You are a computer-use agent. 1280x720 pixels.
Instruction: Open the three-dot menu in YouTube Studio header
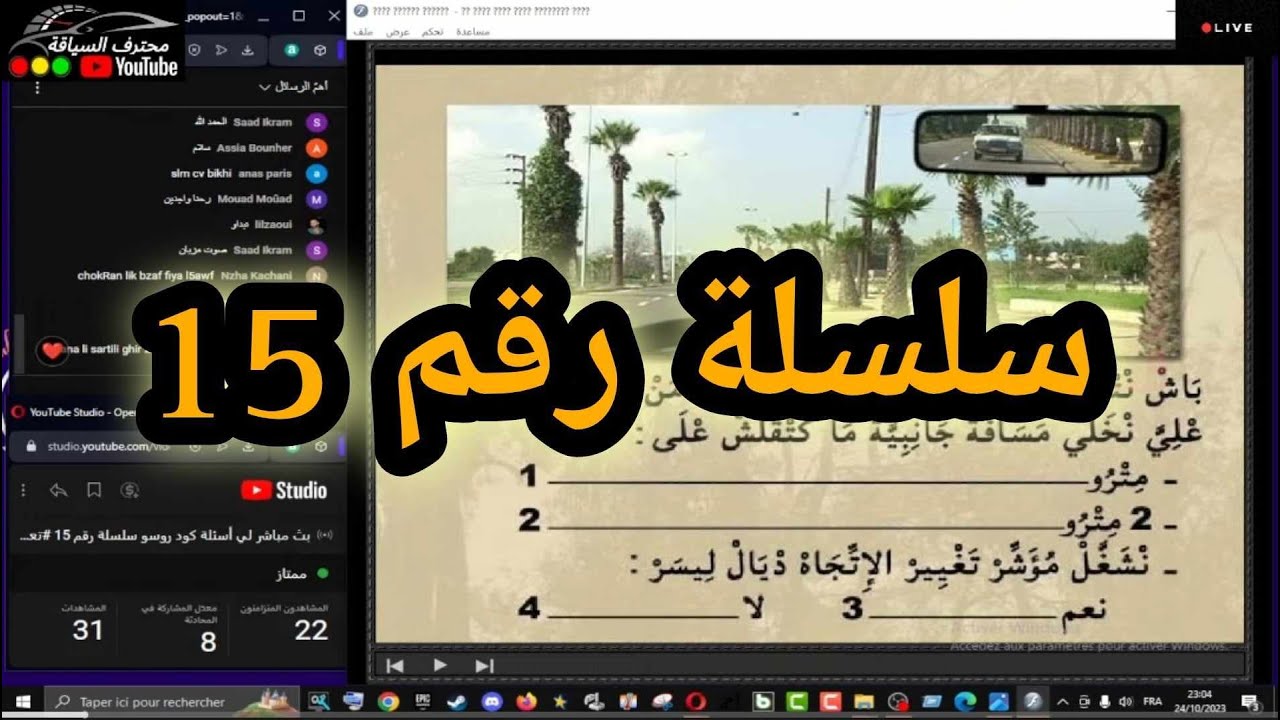tap(24, 490)
